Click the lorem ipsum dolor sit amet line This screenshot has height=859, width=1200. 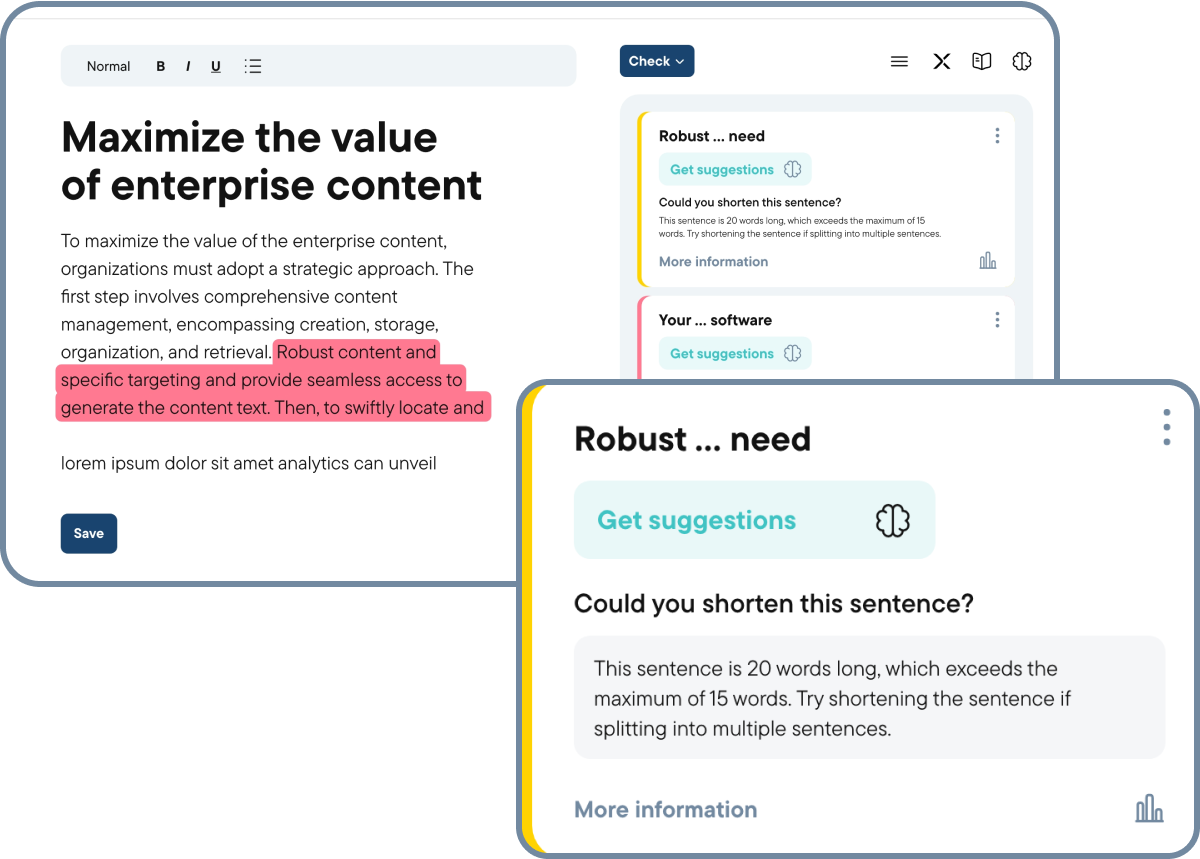[x=249, y=463]
